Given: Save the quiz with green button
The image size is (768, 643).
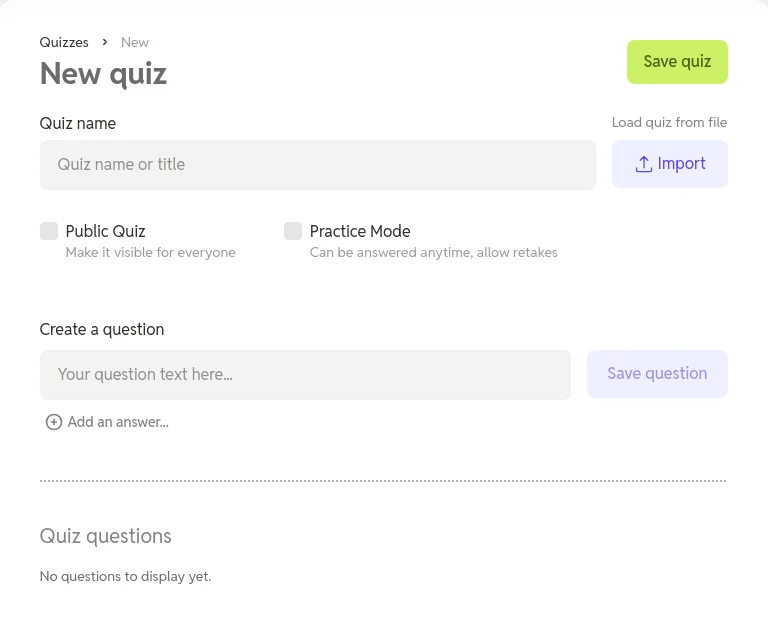Looking at the screenshot, I should 677,62.
